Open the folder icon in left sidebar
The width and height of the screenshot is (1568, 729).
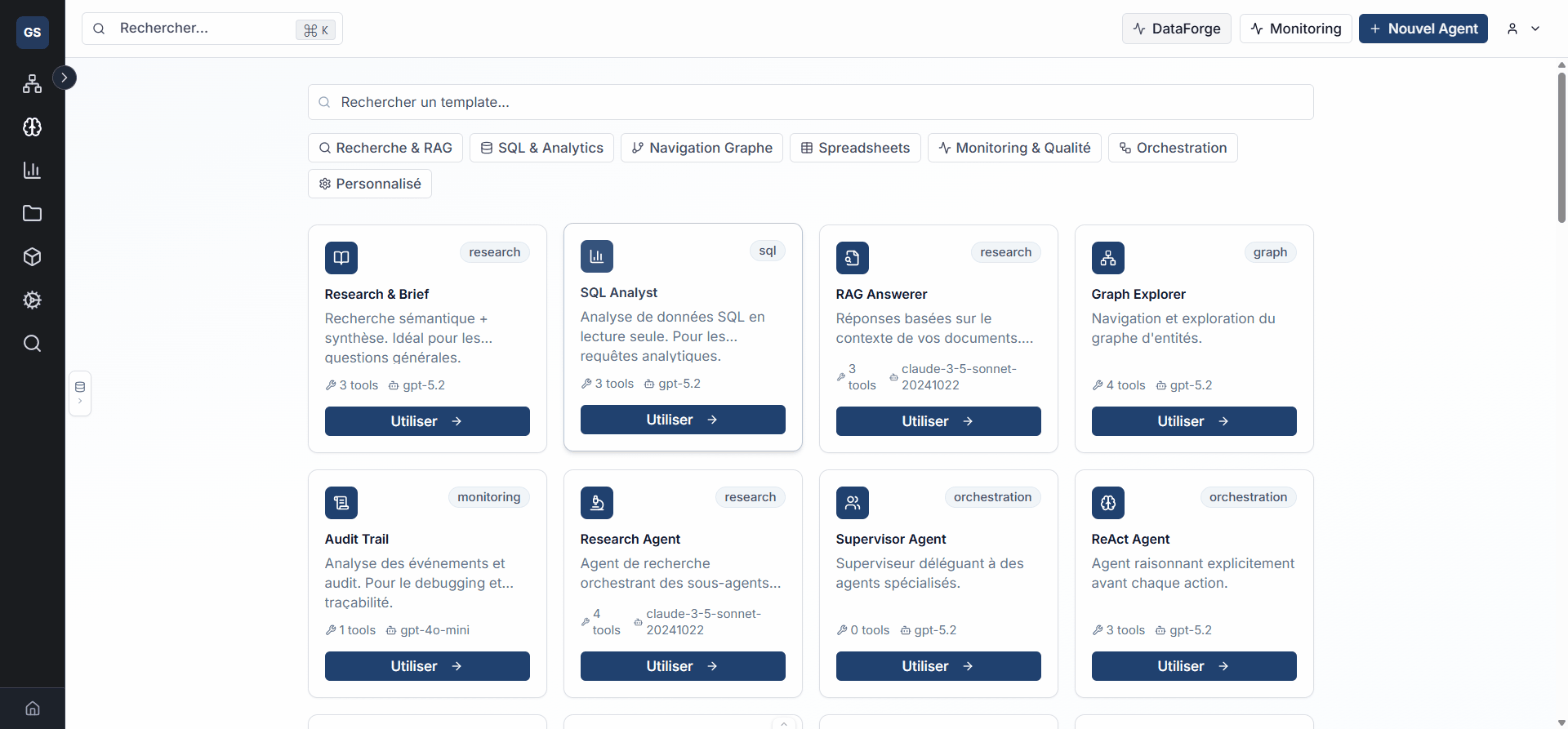[x=32, y=213]
